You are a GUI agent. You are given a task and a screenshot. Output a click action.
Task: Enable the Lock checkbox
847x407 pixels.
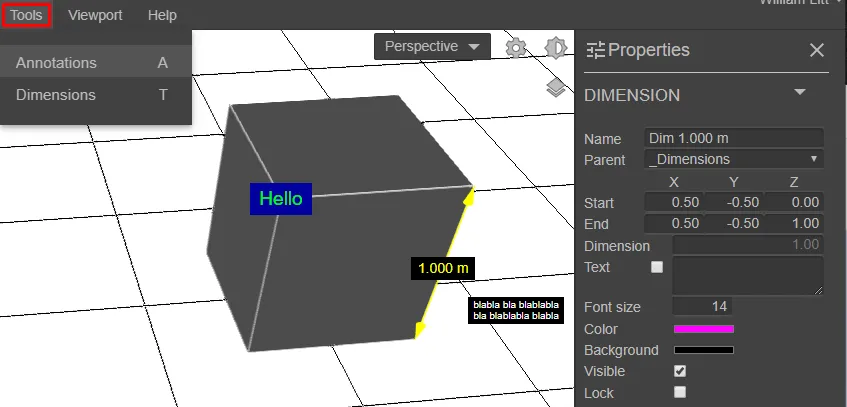tap(680, 392)
